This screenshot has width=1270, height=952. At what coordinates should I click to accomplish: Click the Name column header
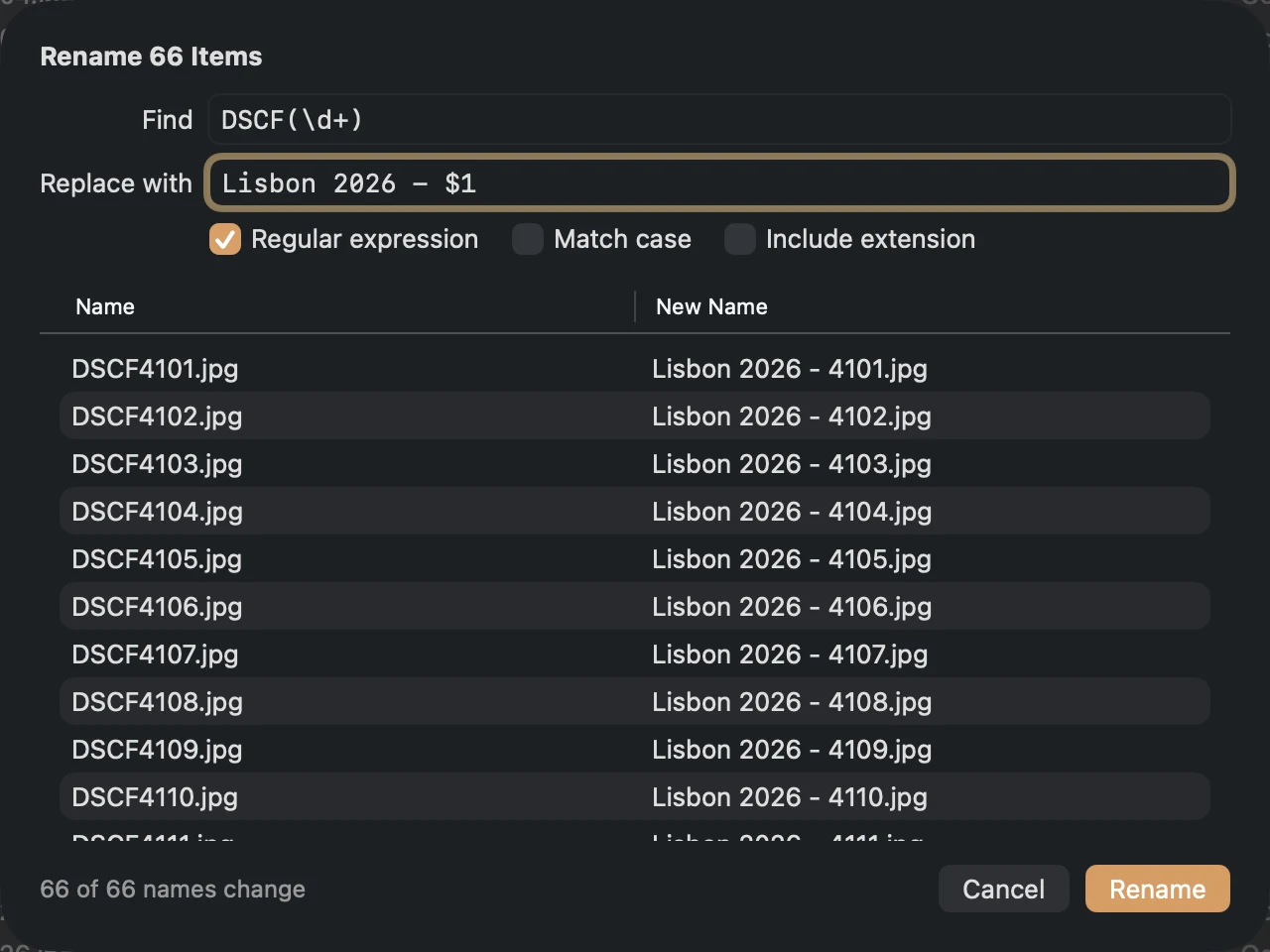pyautogui.click(x=105, y=306)
